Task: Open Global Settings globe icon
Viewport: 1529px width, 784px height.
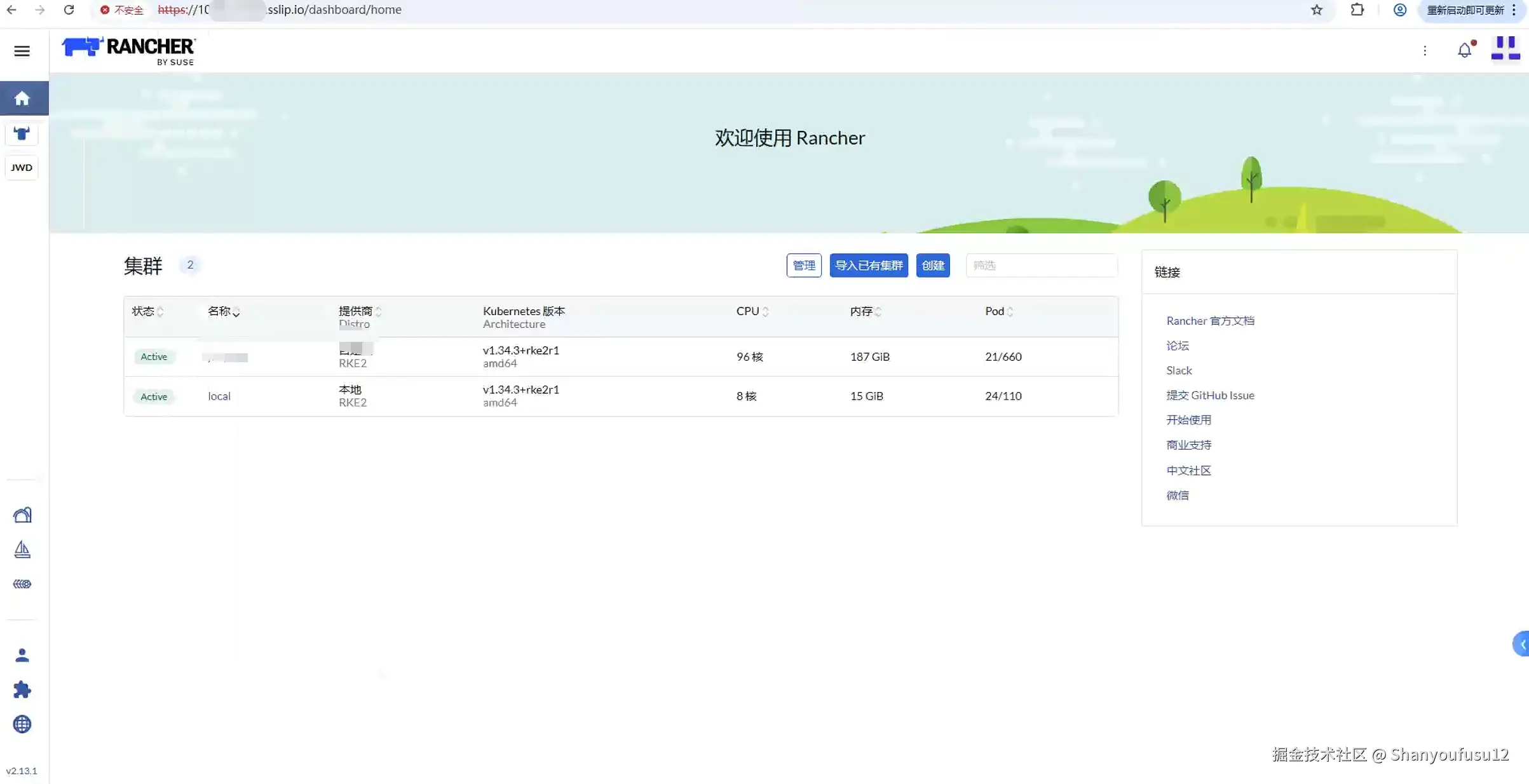Action: click(x=22, y=724)
